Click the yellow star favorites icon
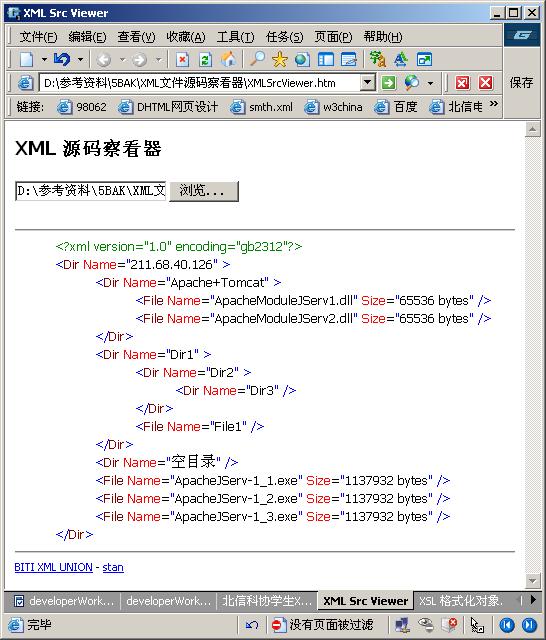This screenshot has height=640, width=546. [280, 60]
